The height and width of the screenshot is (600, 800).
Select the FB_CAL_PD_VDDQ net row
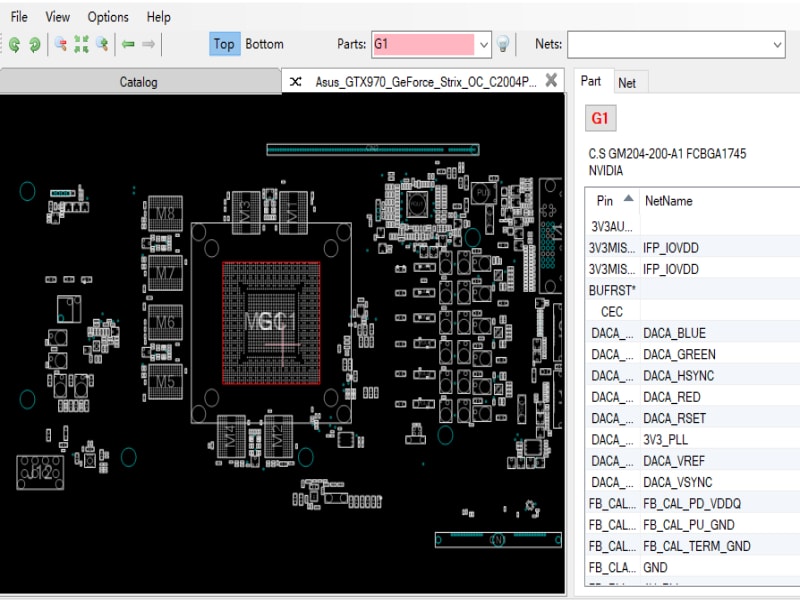tap(693, 504)
